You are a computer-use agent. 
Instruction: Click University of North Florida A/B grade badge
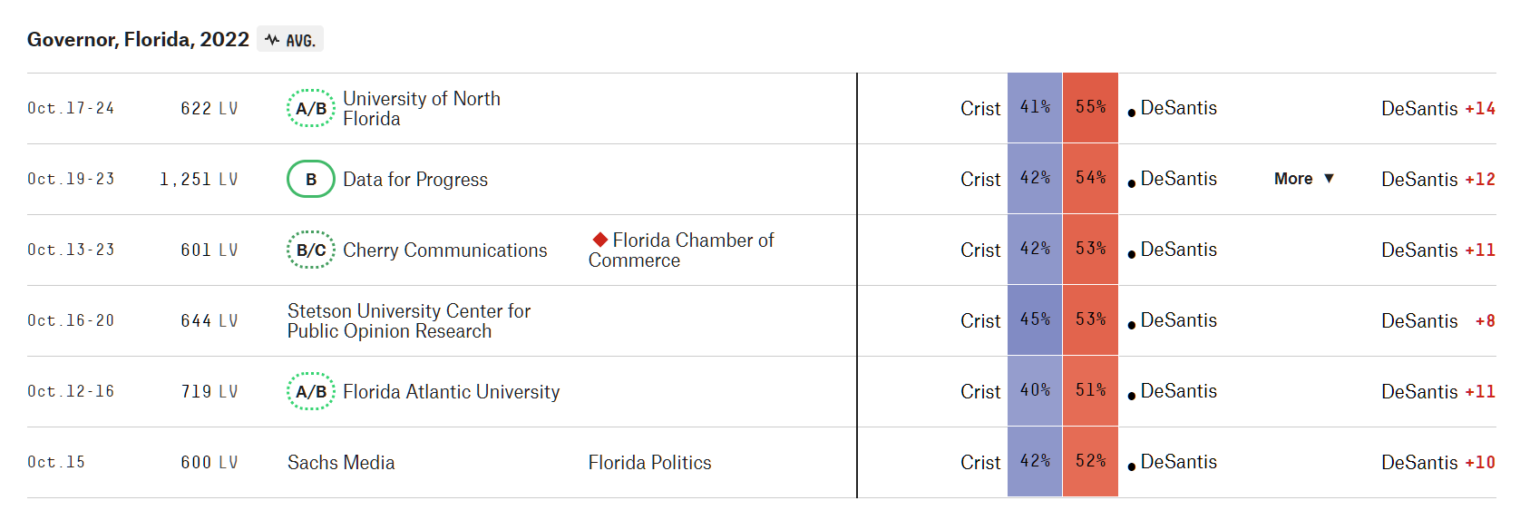point(311,108)
